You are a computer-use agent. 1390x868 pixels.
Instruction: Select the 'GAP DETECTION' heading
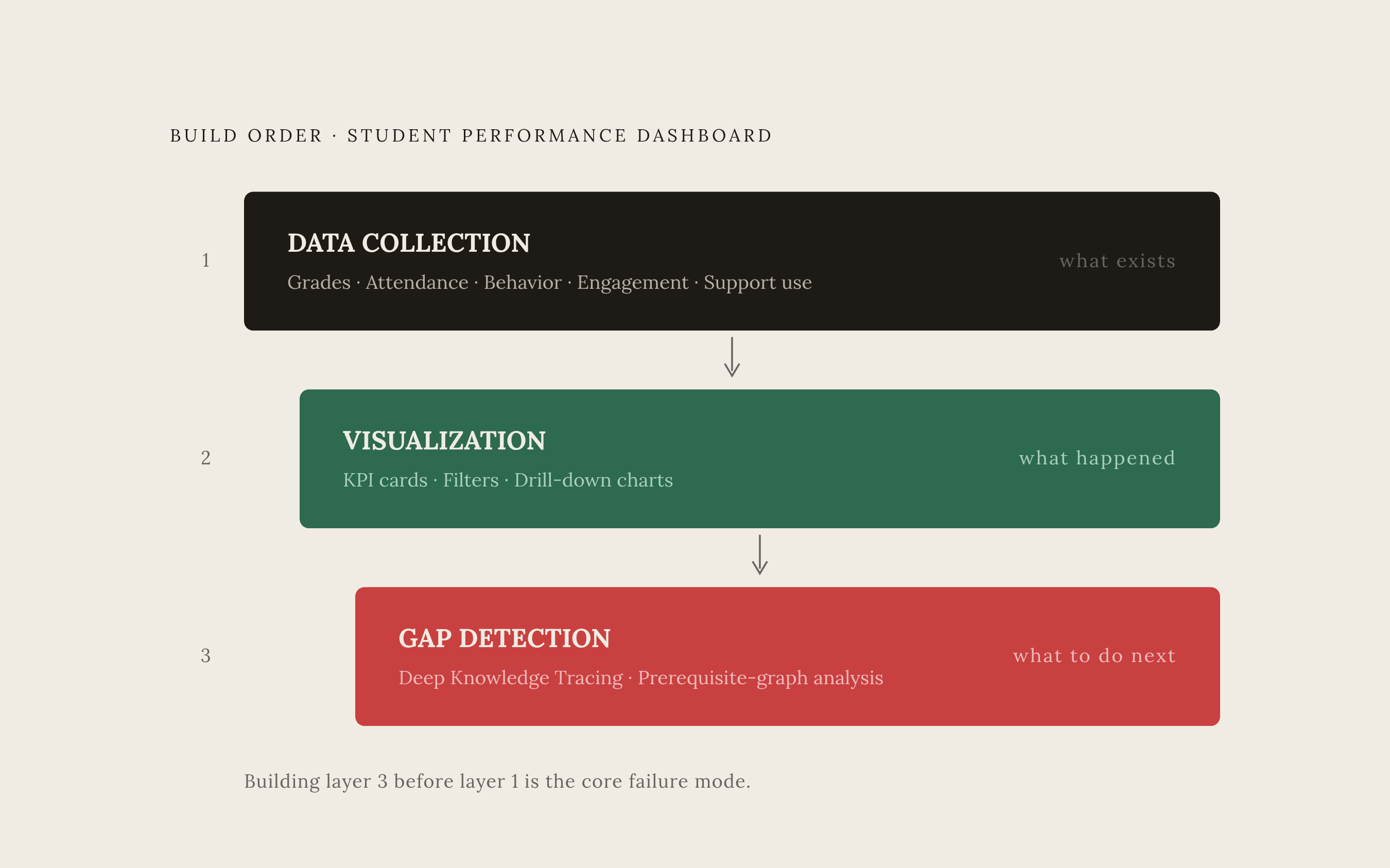pos(505,638)
